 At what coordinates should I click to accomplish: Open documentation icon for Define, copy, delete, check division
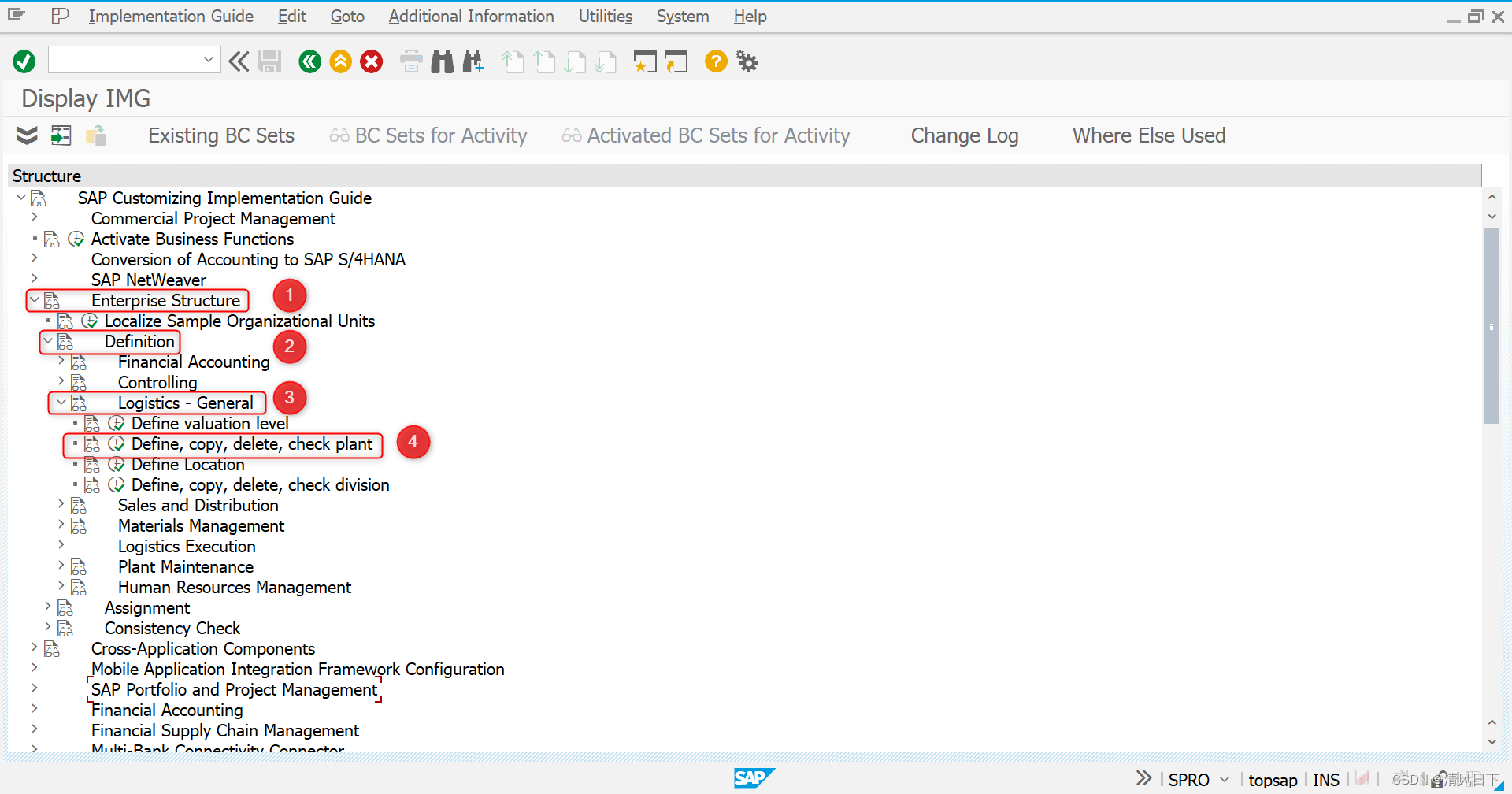pyautogui.click(x=92, y=485)
